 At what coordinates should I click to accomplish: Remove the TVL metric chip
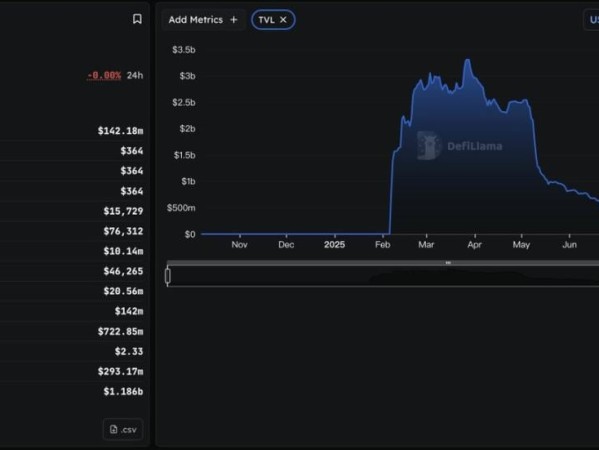point(283,20)
